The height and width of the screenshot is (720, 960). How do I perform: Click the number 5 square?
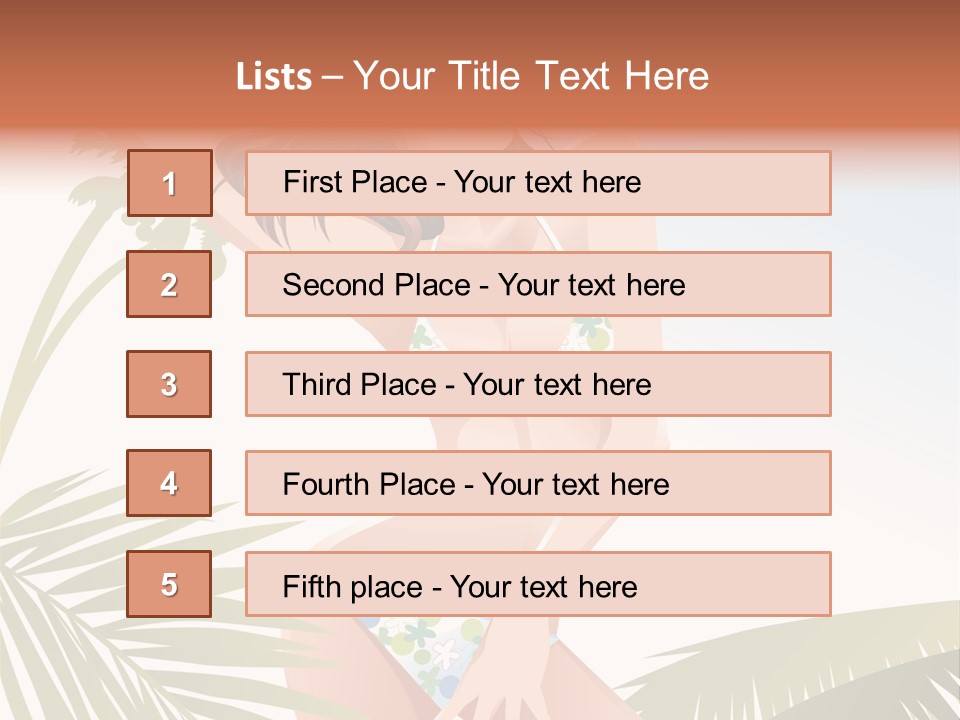(x=169, y=584)
